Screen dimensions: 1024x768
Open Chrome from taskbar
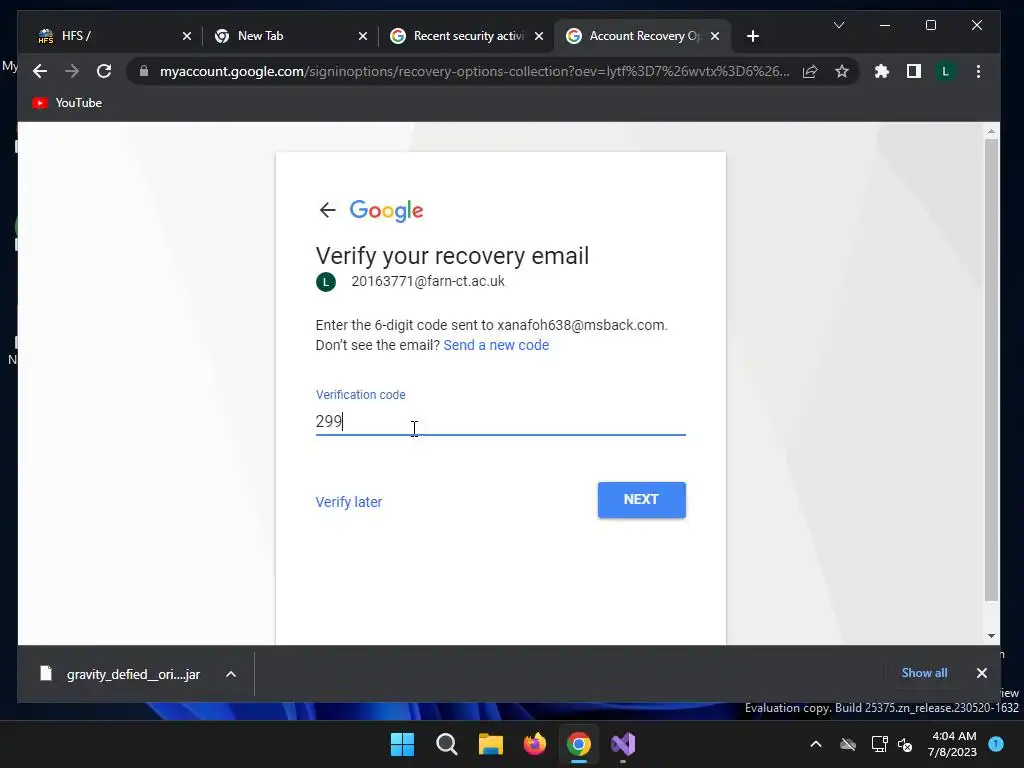(x=579, y=744)
